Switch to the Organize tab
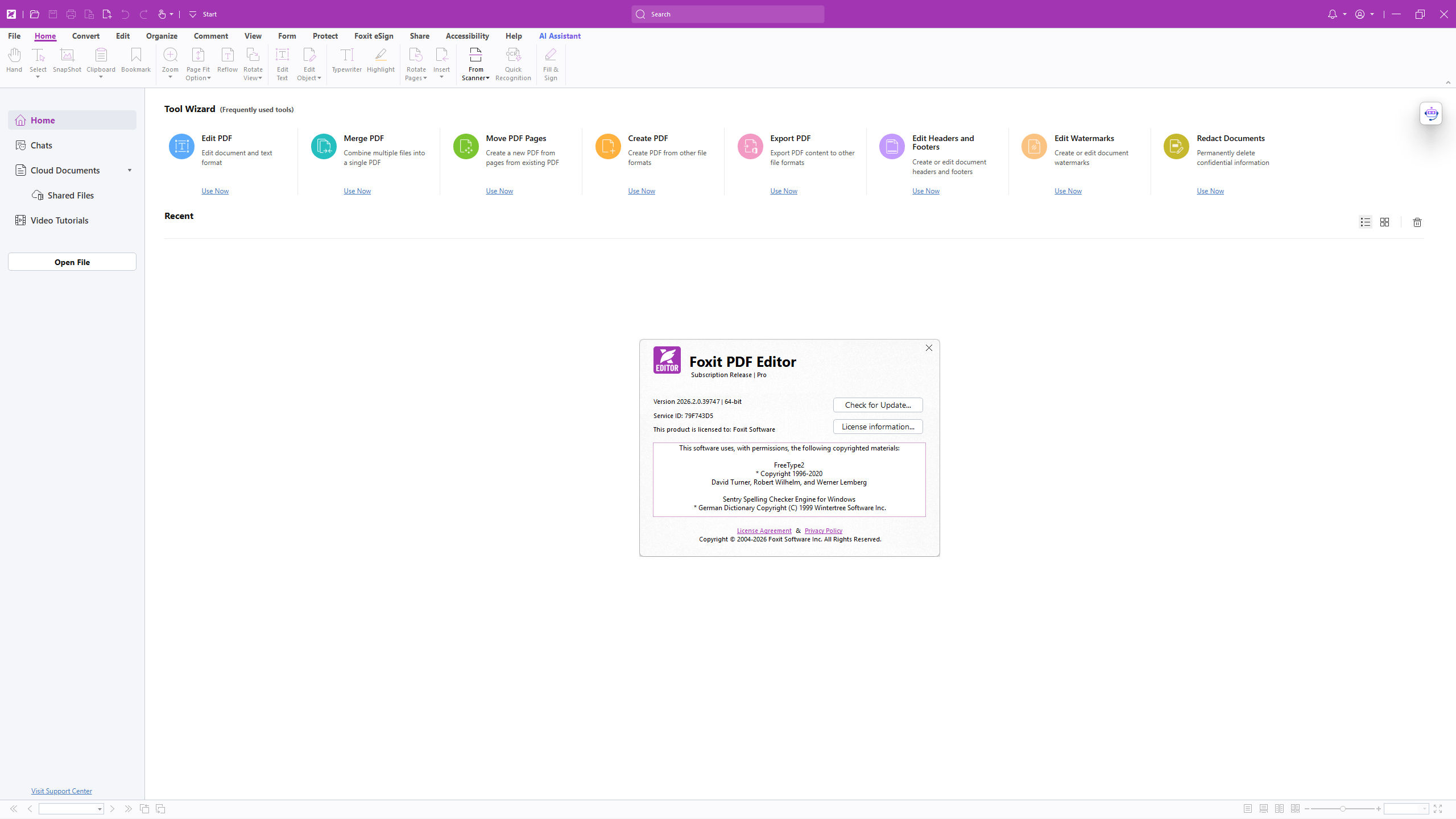 point(162,36)
